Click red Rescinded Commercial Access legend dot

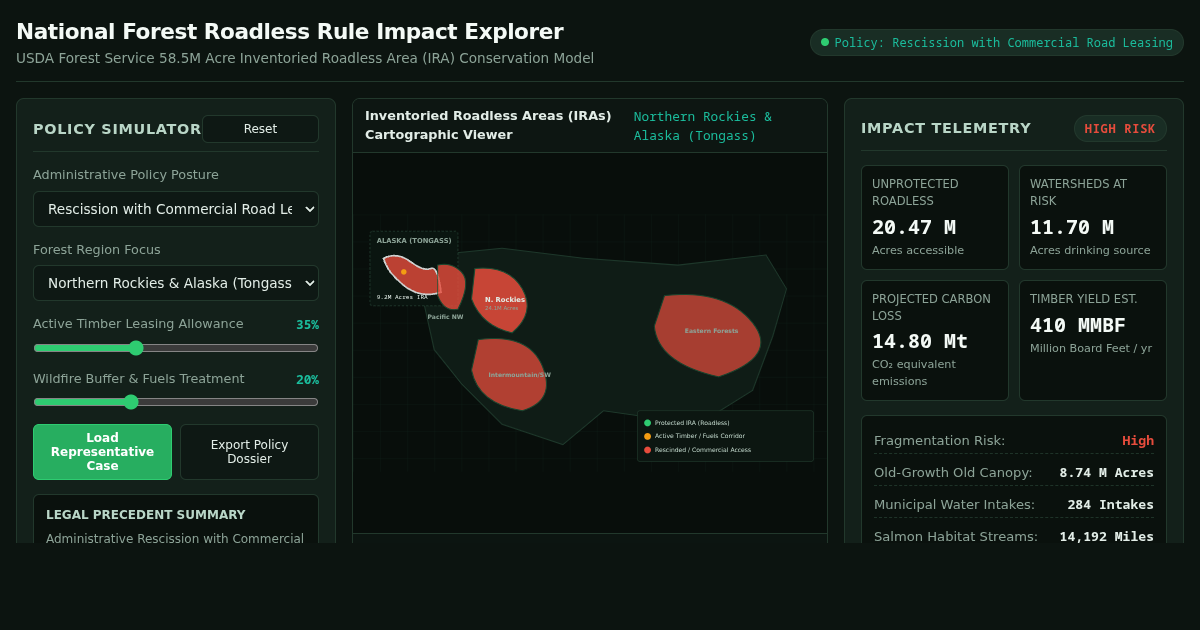(x=647, y=450)
